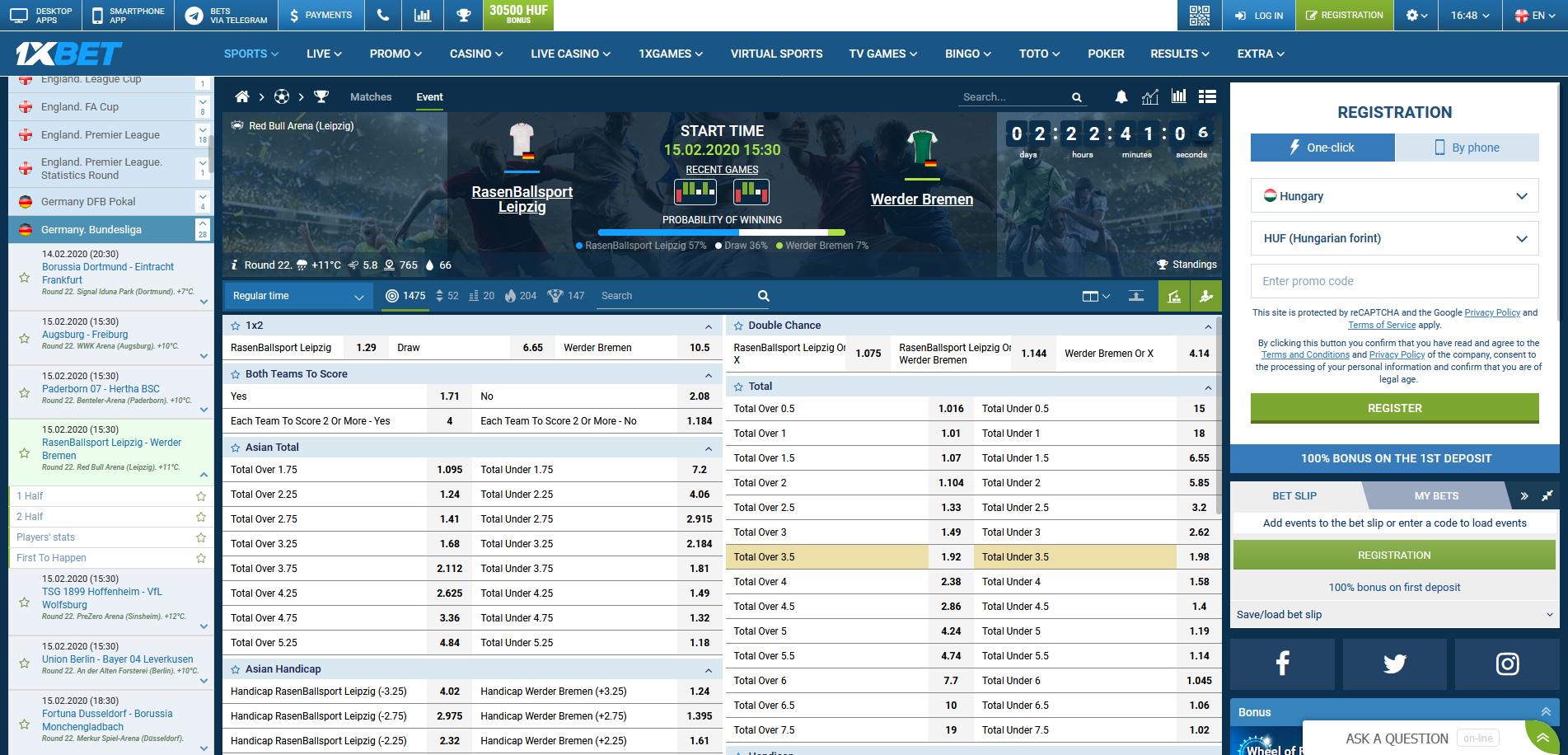Open the CASINO menu

pyautogui.click(x=476, y=54)
